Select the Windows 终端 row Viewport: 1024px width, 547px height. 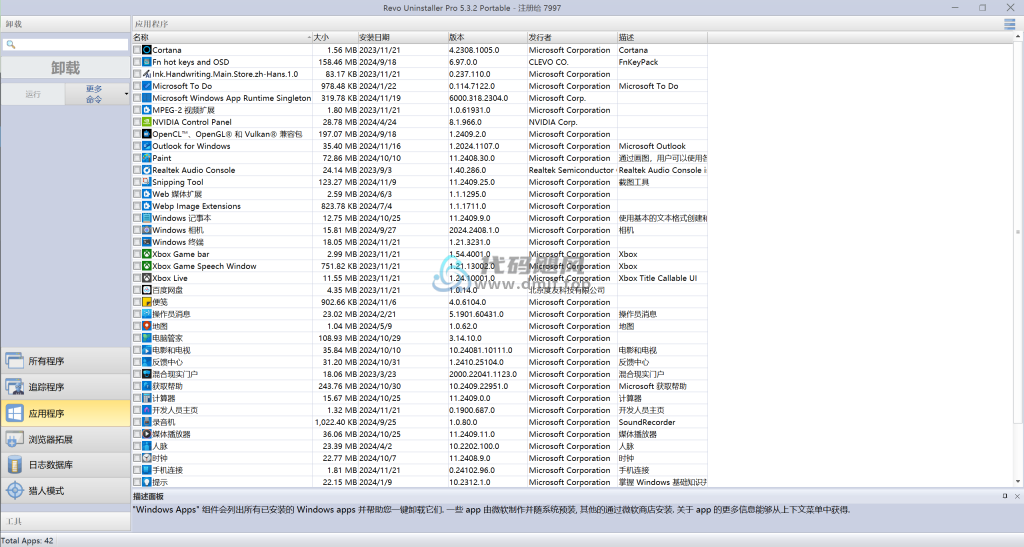click(x=419, y=242)
